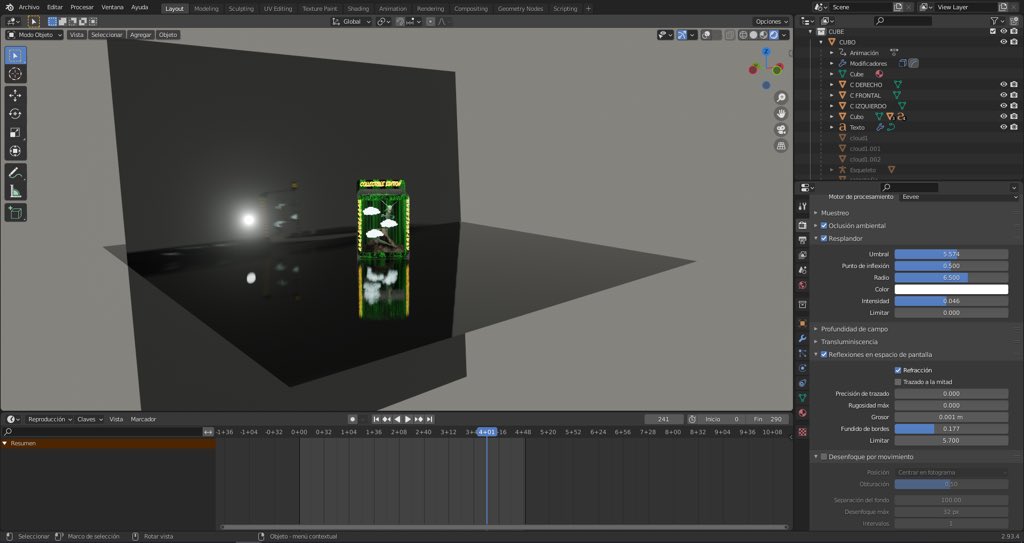
Task: Open the View Layer properties tab
Action: point(803,255)
